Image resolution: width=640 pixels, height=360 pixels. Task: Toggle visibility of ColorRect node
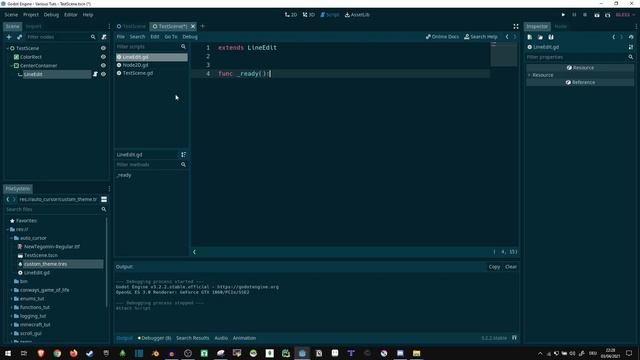point(103,57)
